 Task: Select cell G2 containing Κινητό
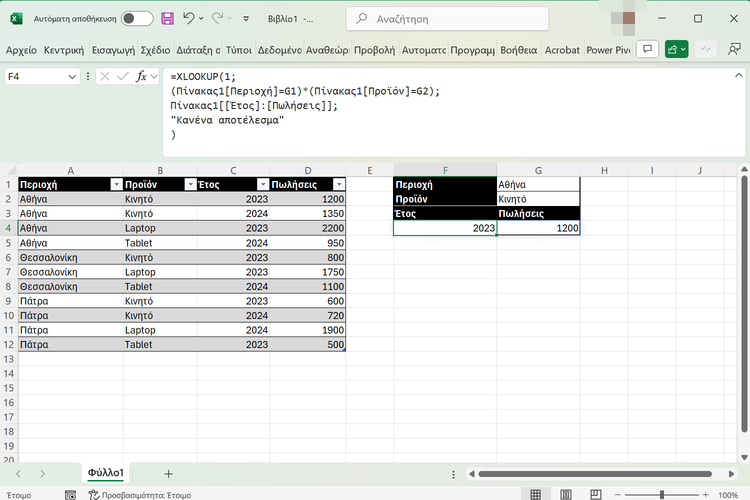[538, 199]
